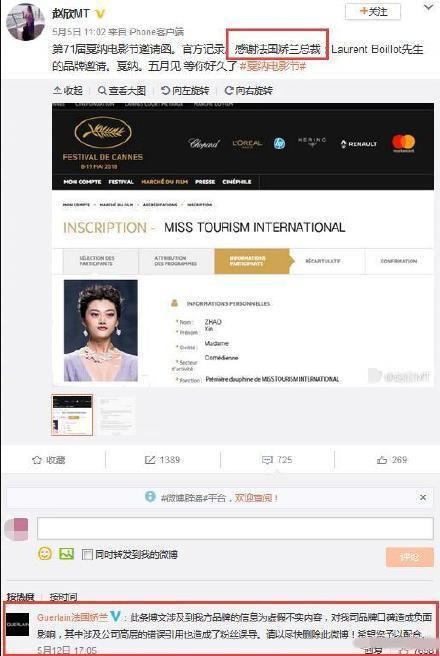Open comments showing 725

[x=277, y=460]
